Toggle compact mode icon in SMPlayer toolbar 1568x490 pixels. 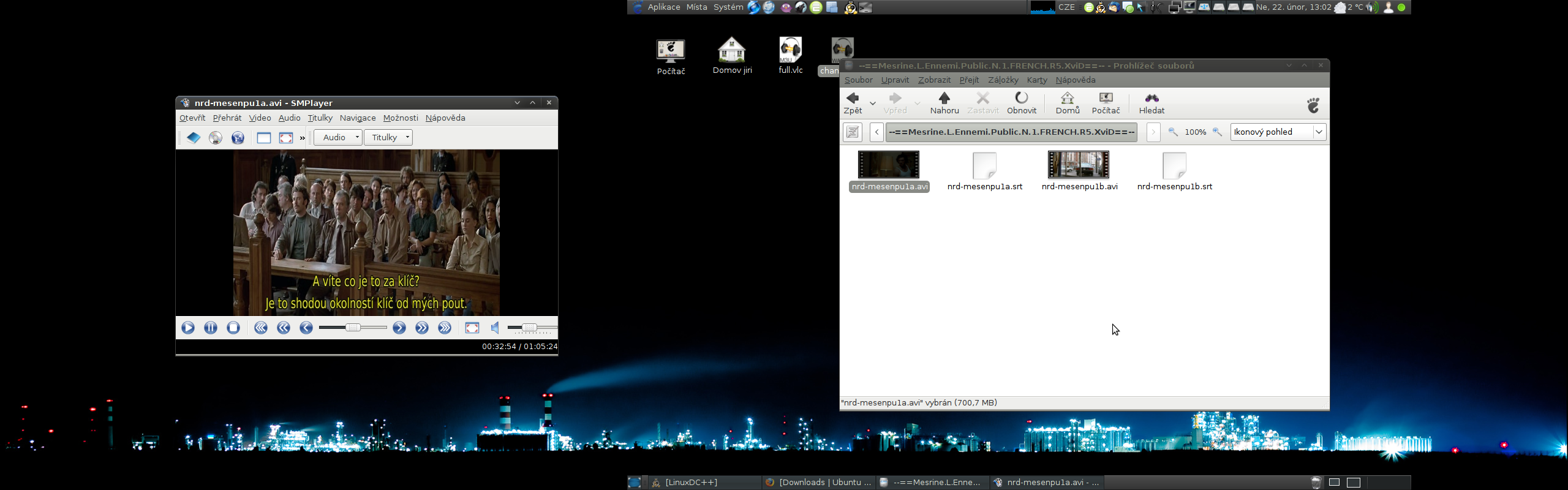264,138
